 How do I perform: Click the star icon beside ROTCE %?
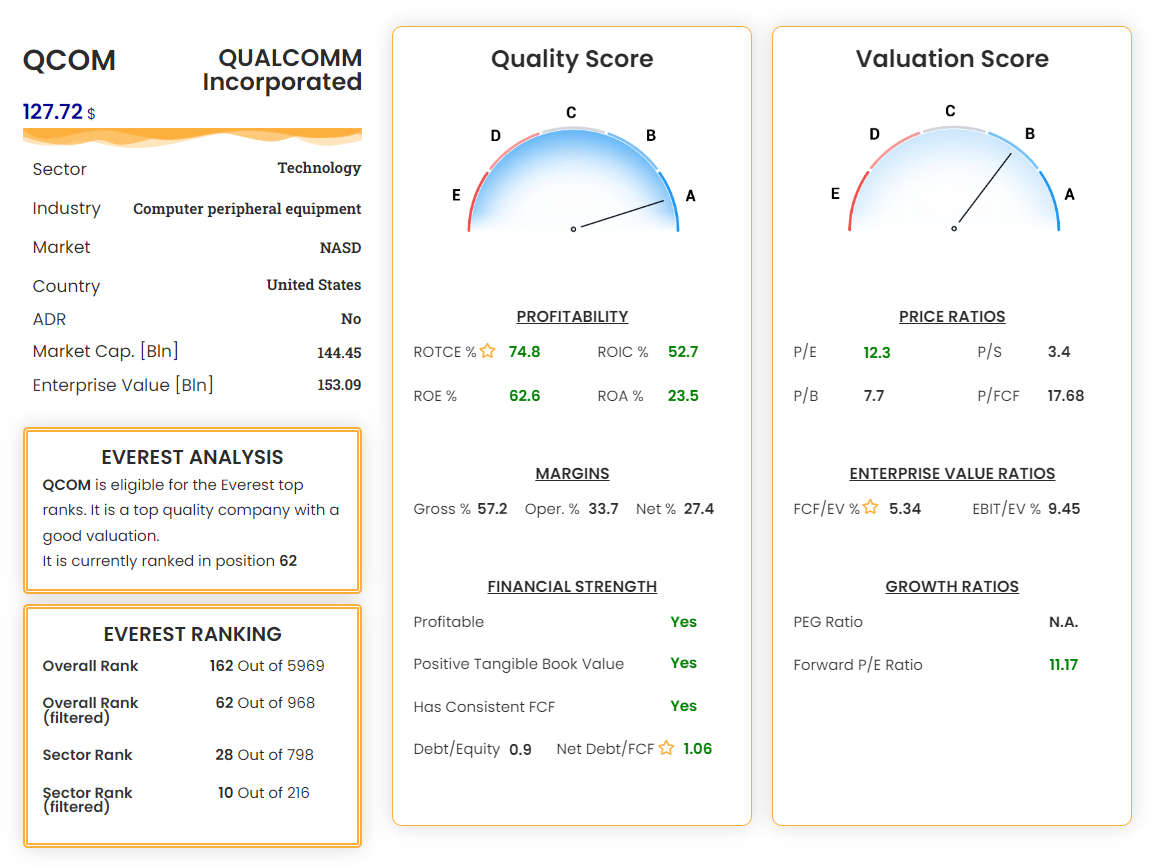[487, 351]
